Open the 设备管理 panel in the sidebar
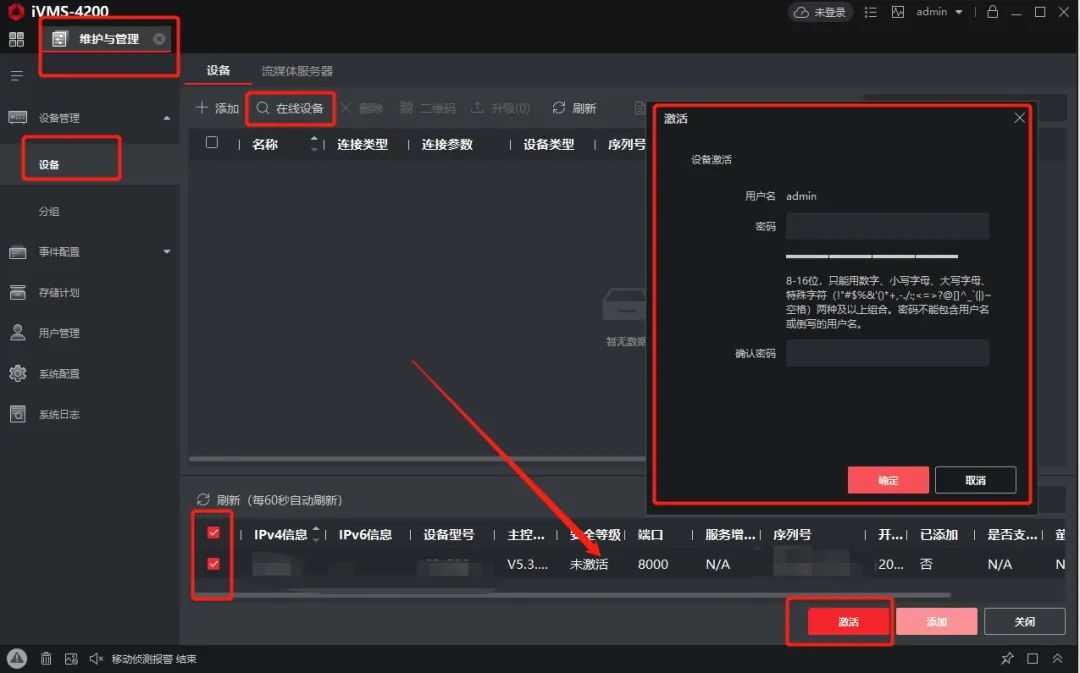 click(x=60, y=116)
